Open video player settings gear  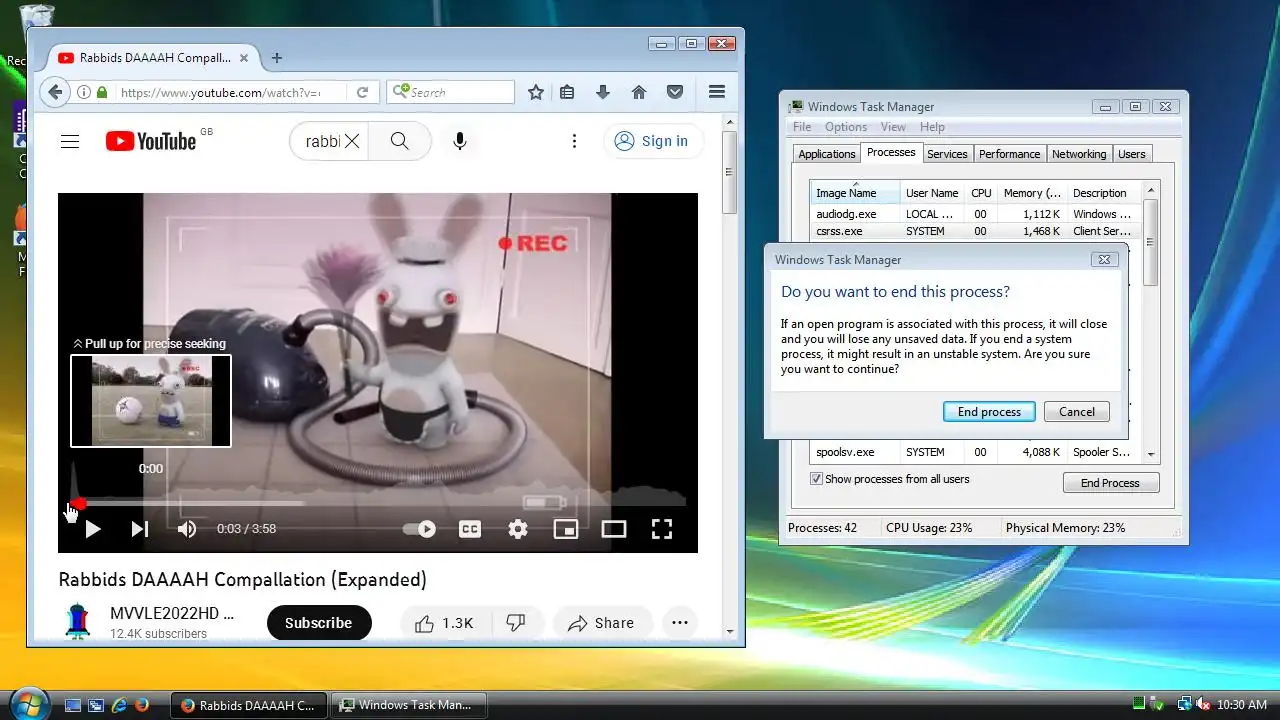point(518,529)
